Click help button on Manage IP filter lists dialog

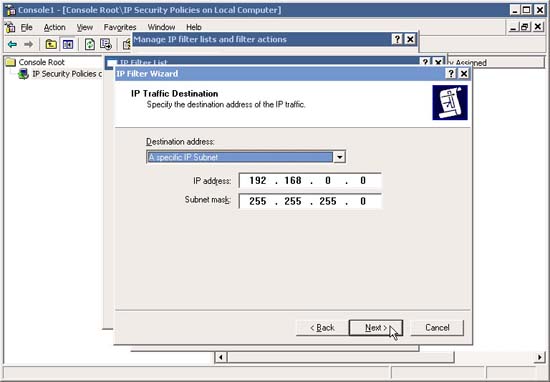tap(397, 39)
